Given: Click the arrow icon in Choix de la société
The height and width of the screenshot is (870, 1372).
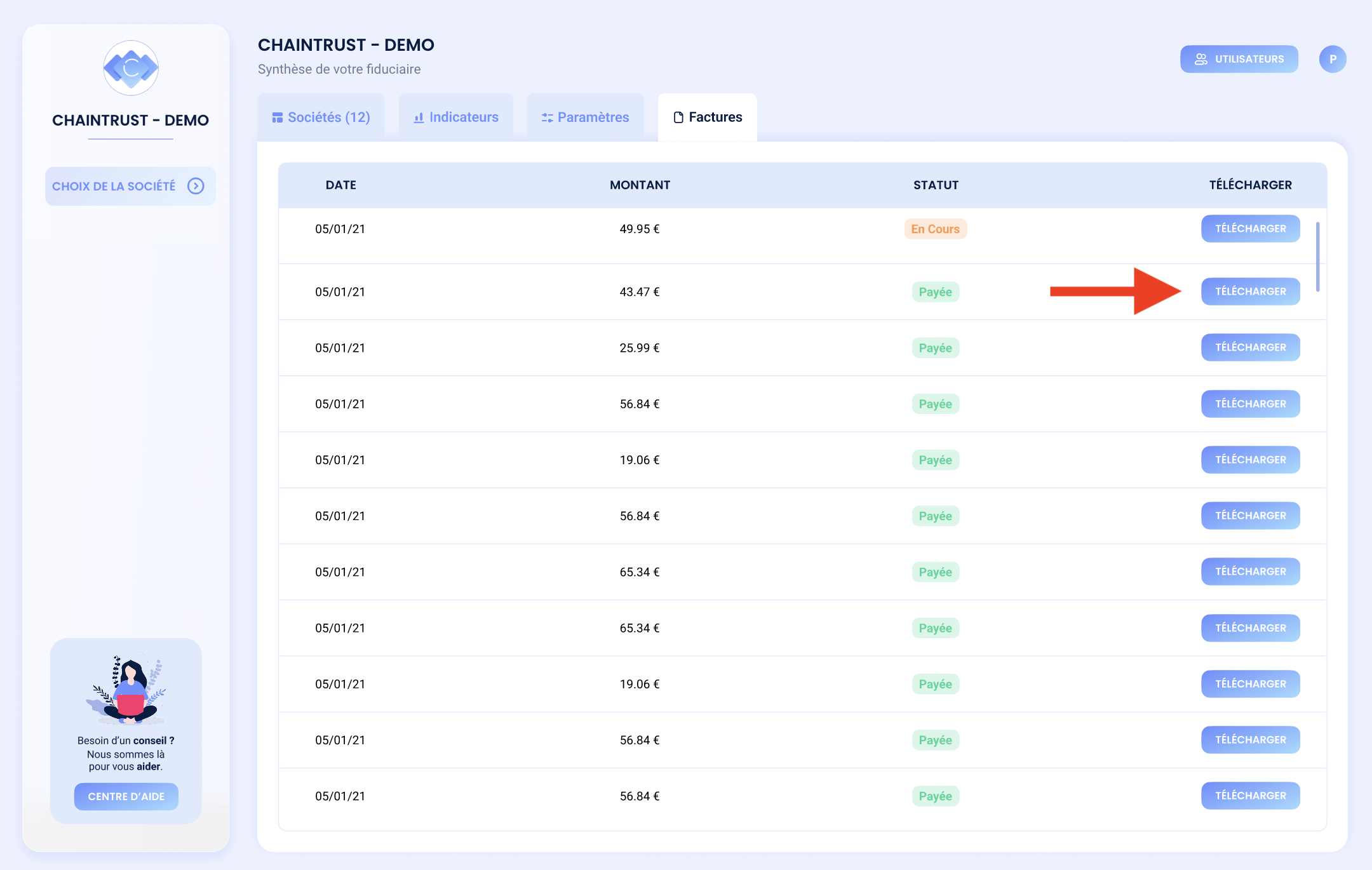Looking at the screenshot, I should (196, 186).
